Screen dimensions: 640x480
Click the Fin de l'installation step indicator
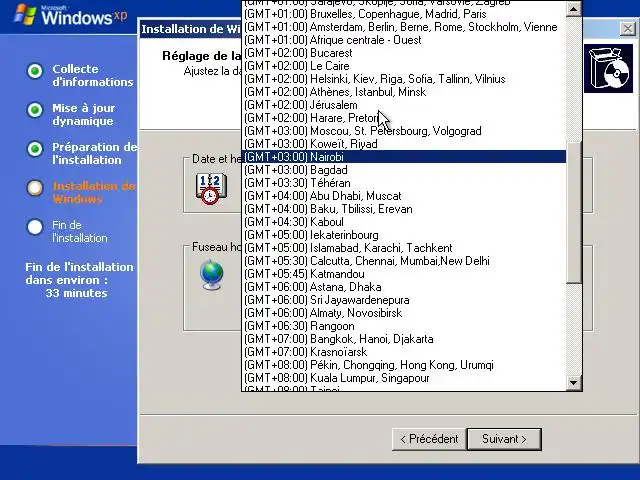(35, 227)
